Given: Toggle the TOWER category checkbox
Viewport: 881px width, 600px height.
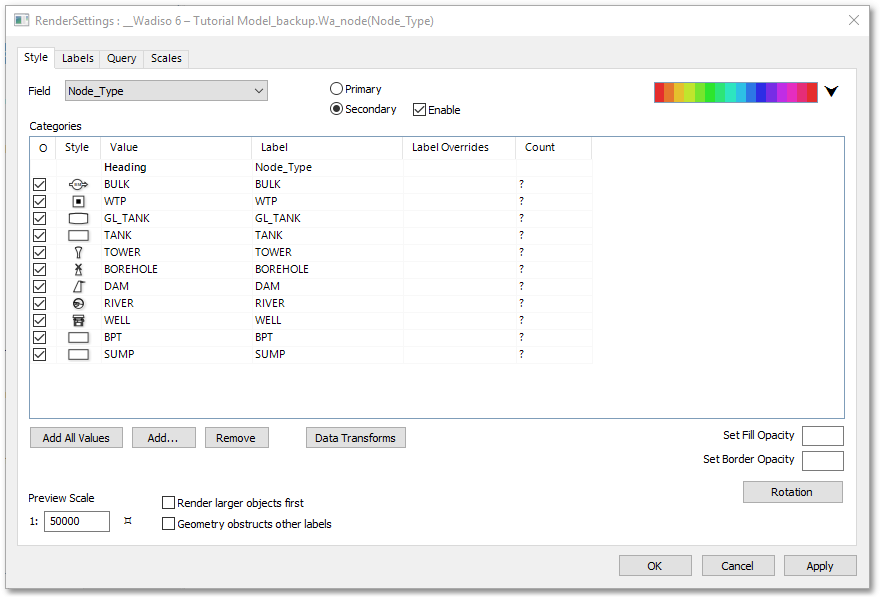Looking at the screenshot, I should click(39, 252).
